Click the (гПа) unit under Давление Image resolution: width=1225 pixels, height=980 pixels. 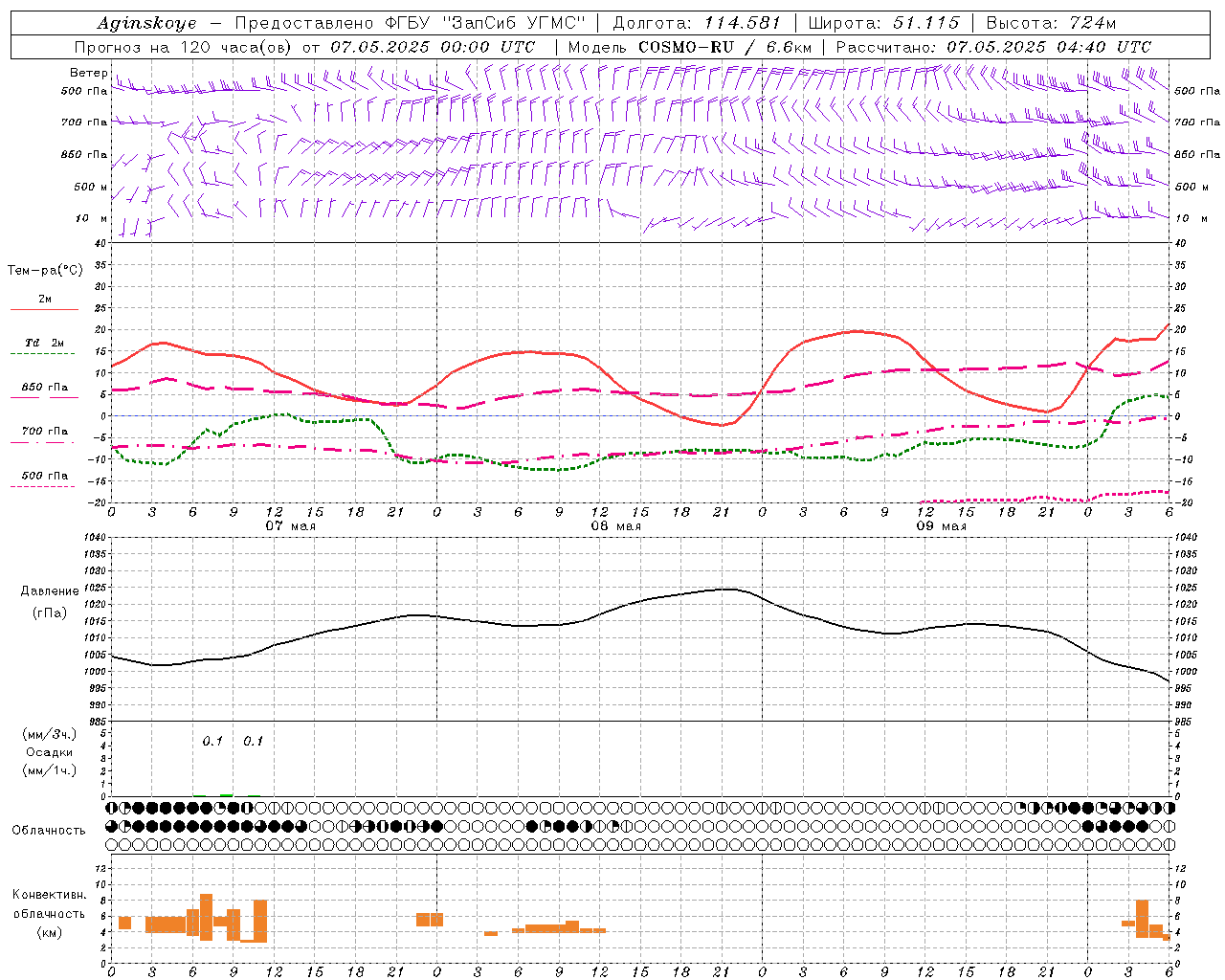(49, 613)
